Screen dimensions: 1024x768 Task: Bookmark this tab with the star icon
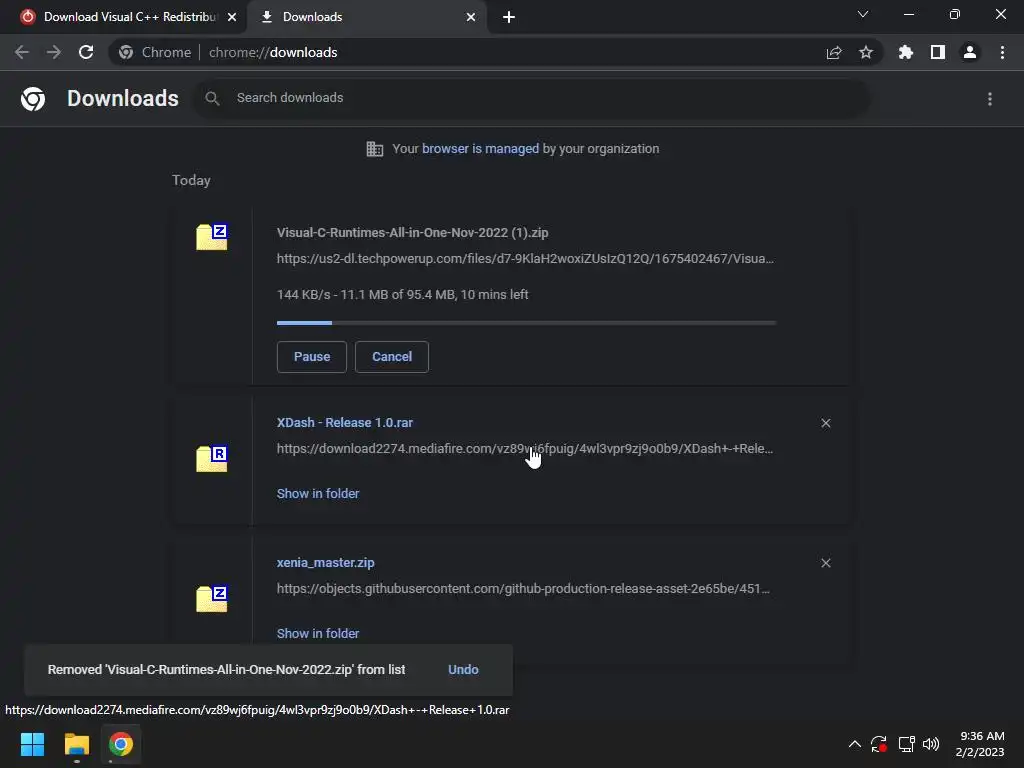coord(866,52)
